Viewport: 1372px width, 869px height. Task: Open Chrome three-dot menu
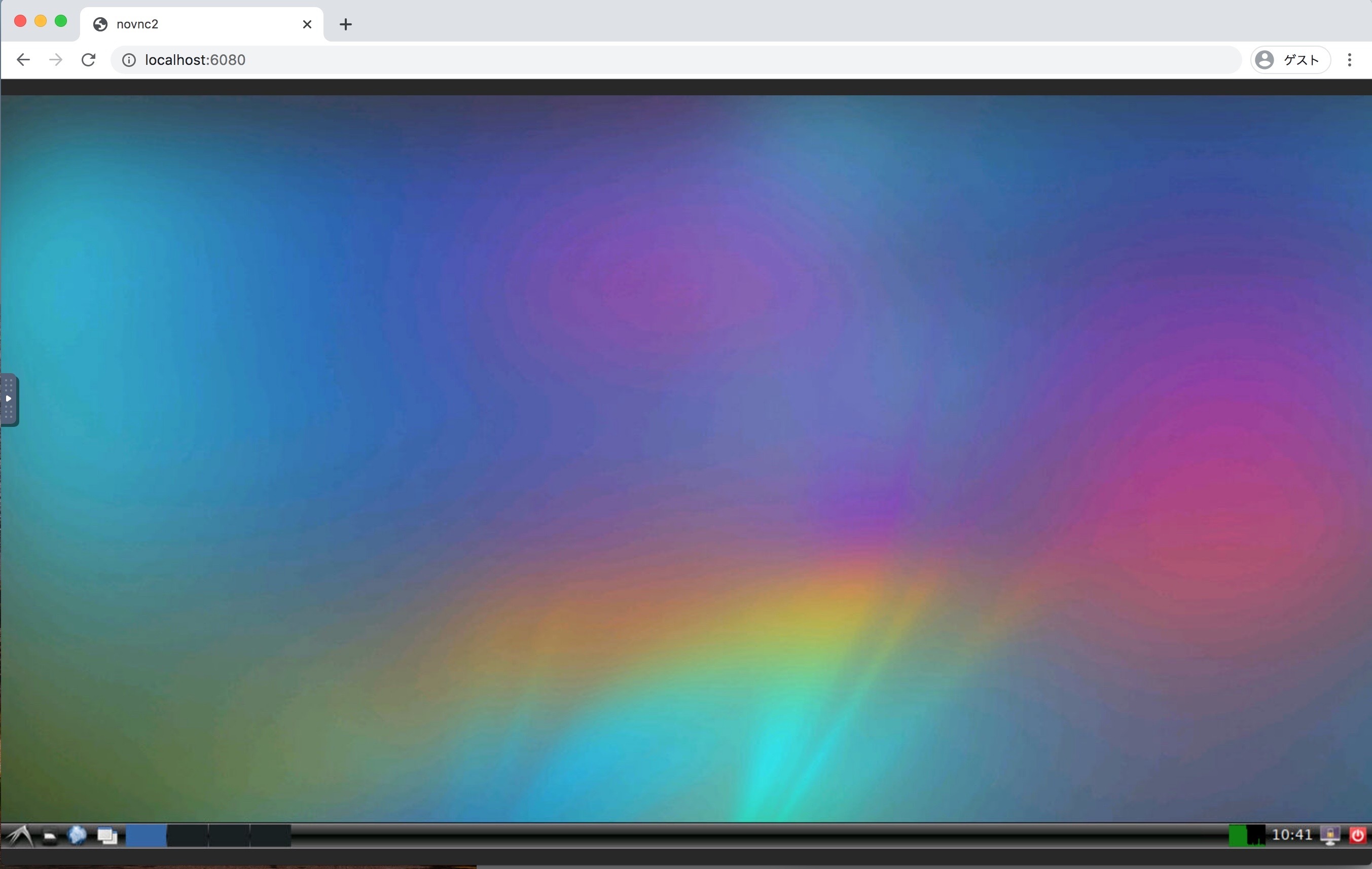(x=1350, y=60)
